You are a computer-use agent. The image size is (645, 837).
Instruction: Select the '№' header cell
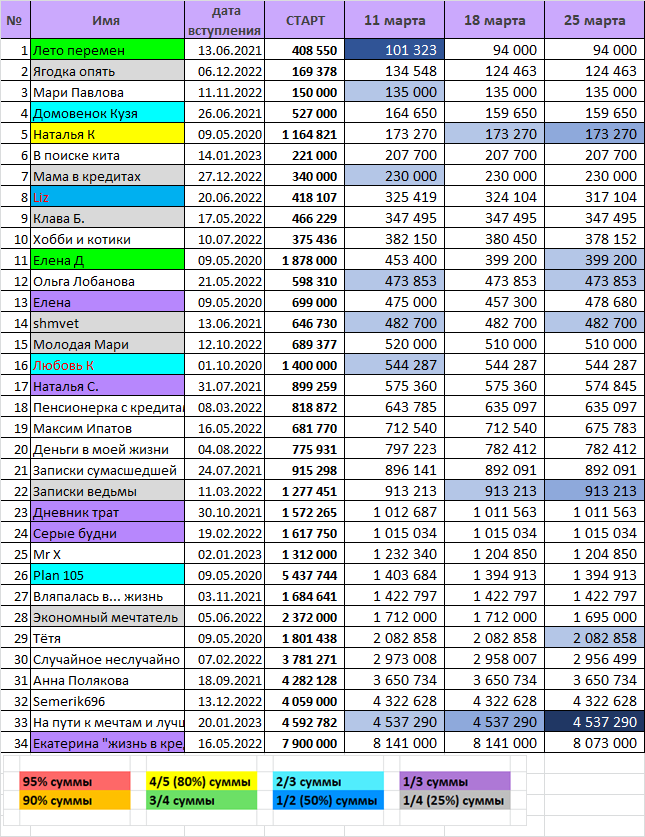(15, 20)
